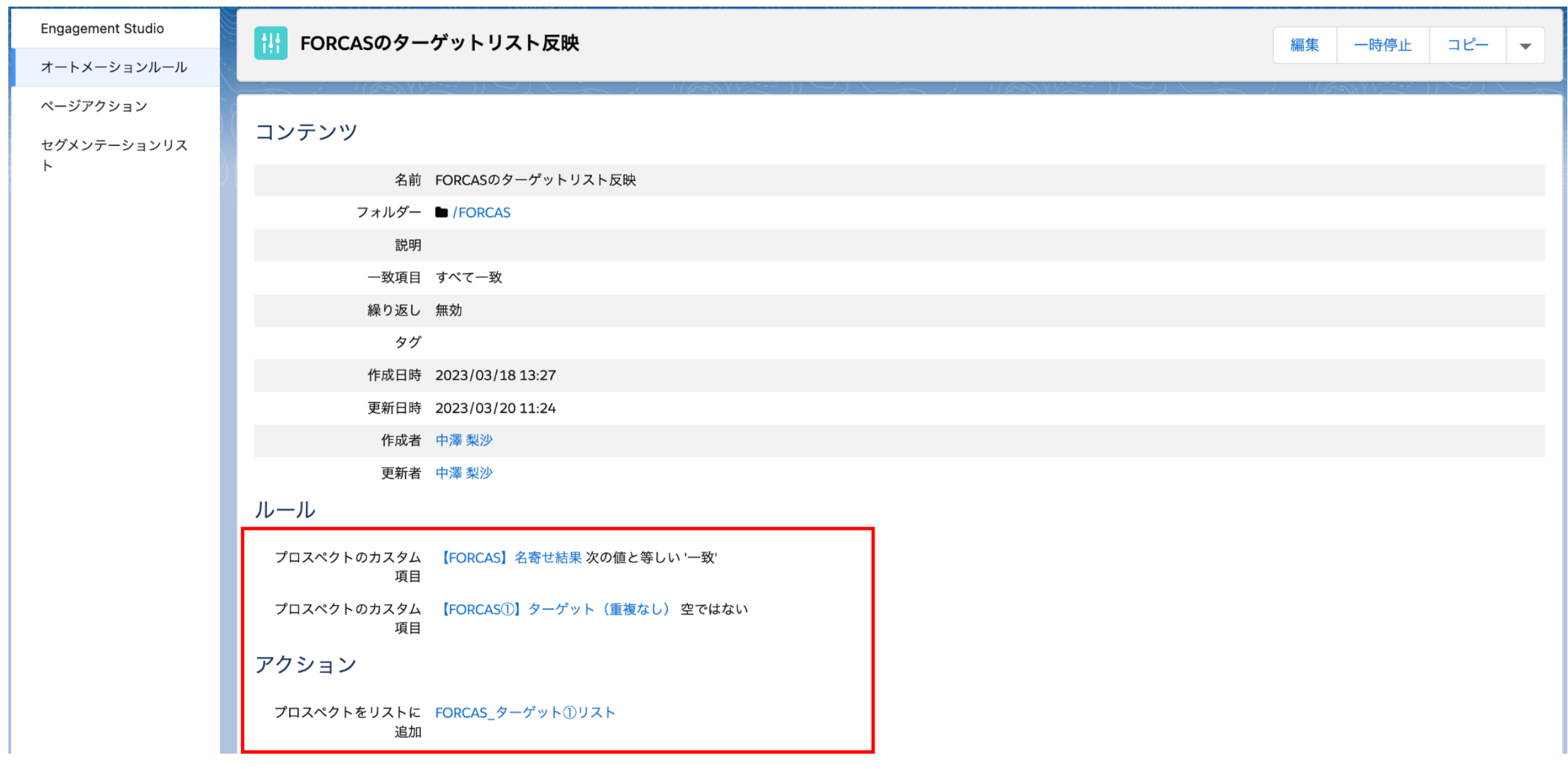
Task: Open Engagement Studio in sidebar
Action: click(x=102, y=29)
